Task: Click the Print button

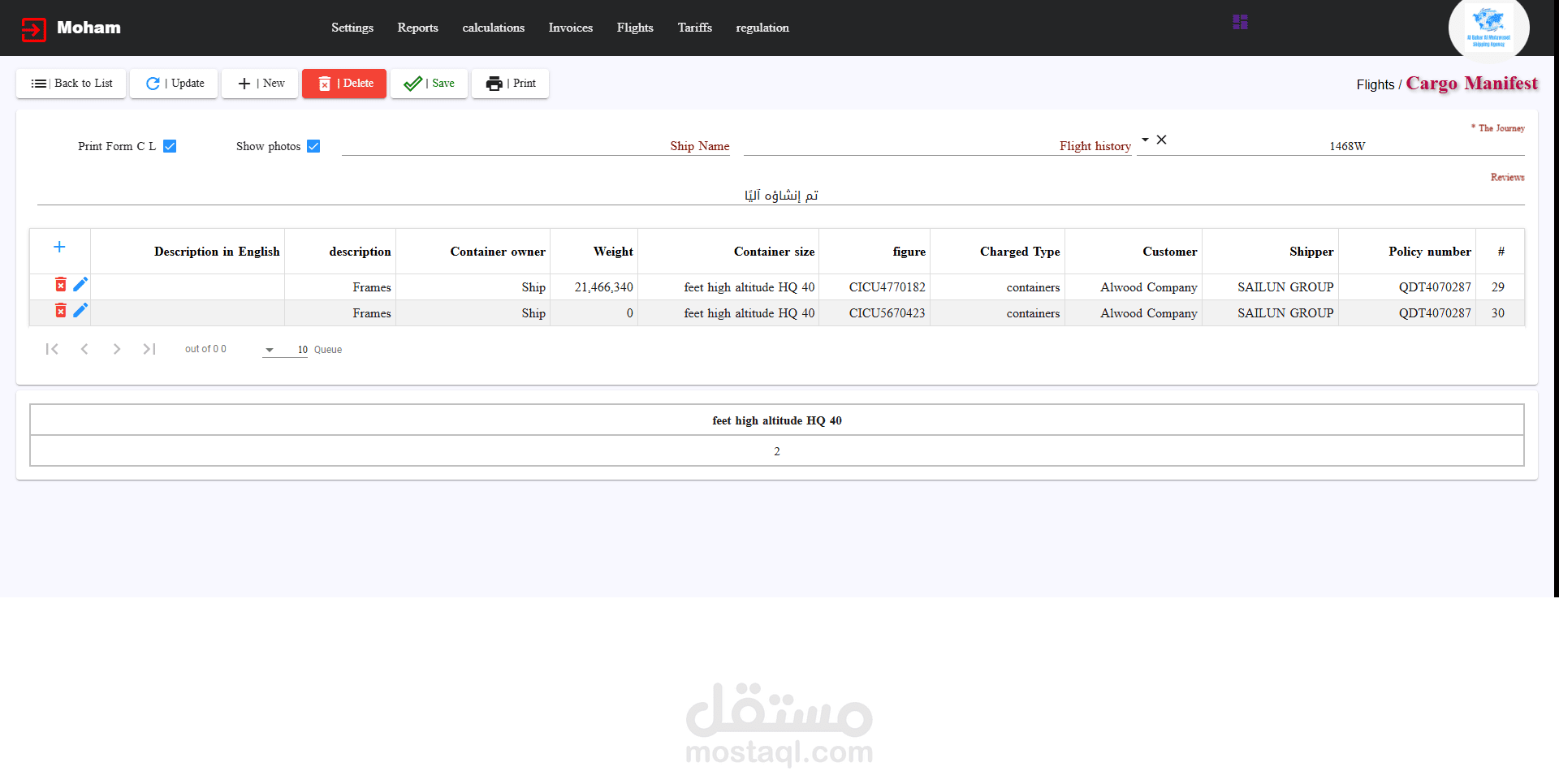Action: (x=511, y=84)
